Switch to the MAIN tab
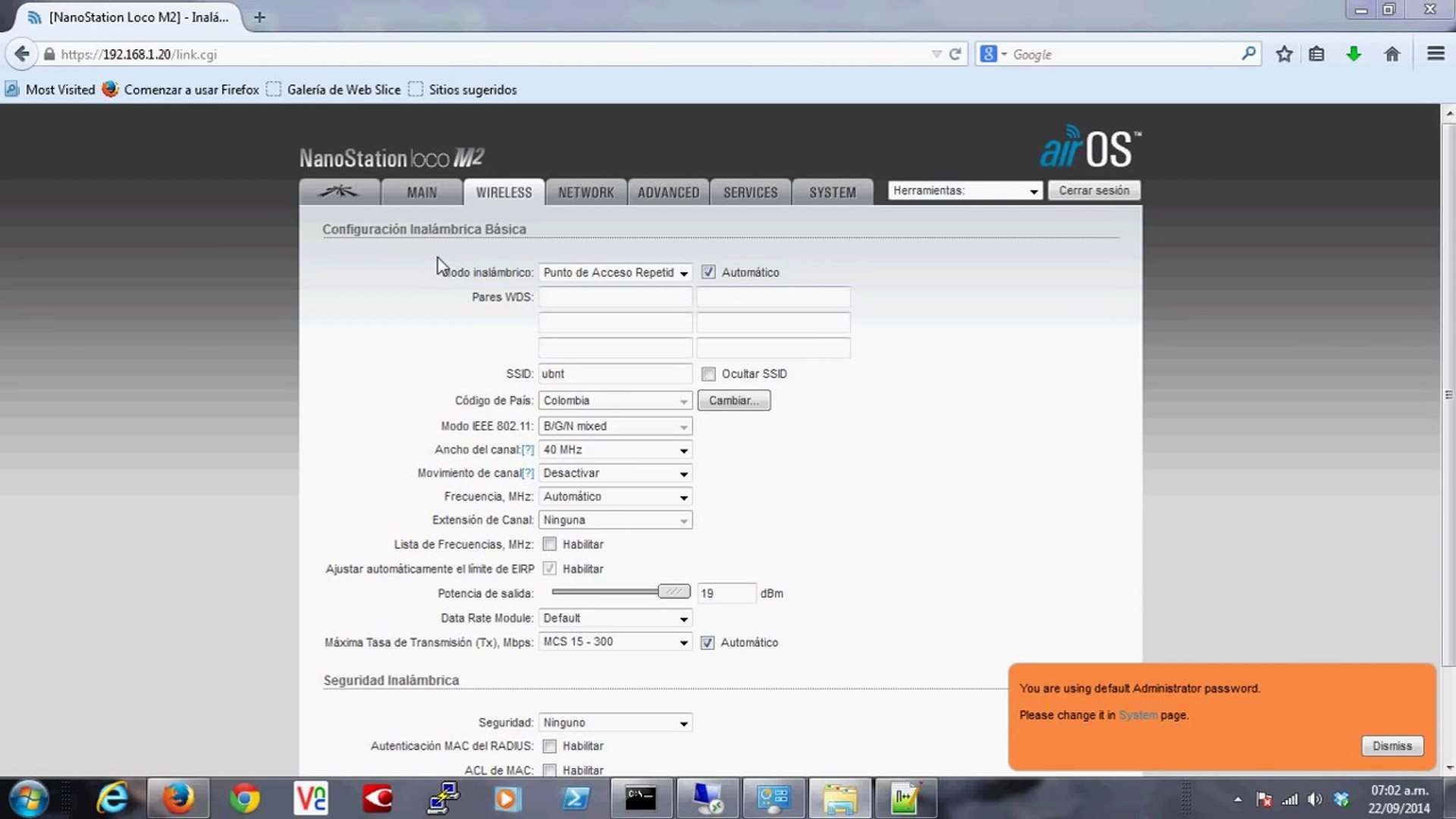The image size is (1456, 819). (422, 192)
